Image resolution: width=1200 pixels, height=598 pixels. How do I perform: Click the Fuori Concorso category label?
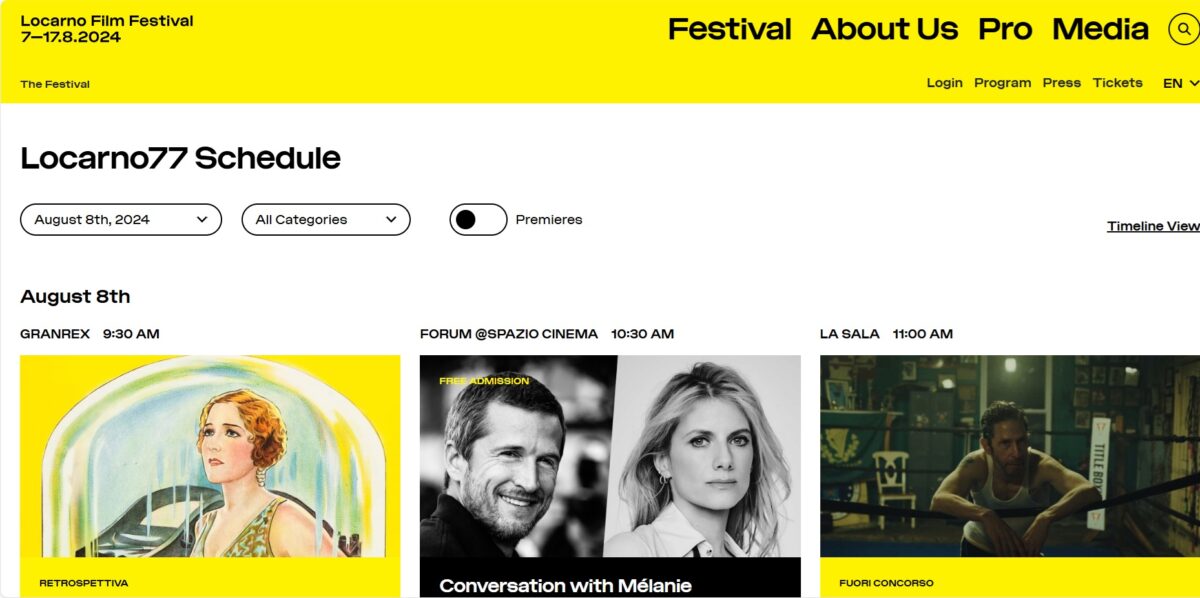(x=886, y=583)
